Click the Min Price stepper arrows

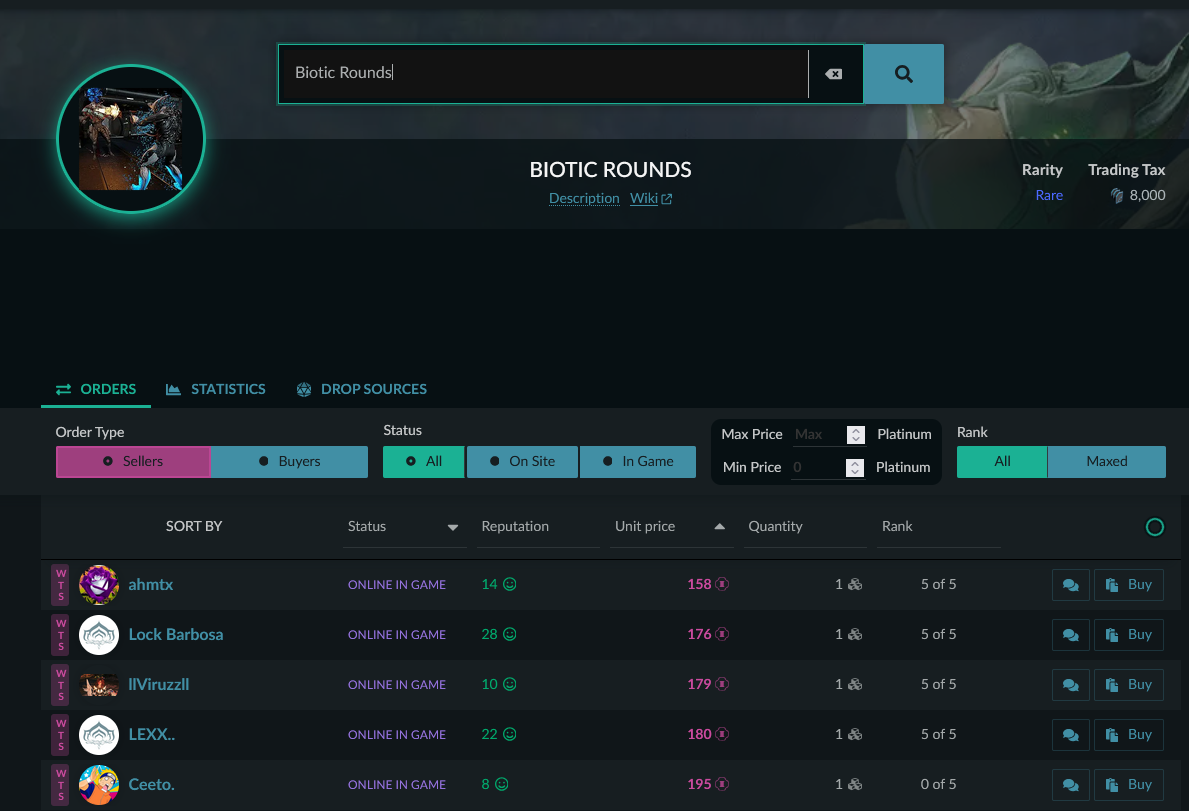coord(855,468)
